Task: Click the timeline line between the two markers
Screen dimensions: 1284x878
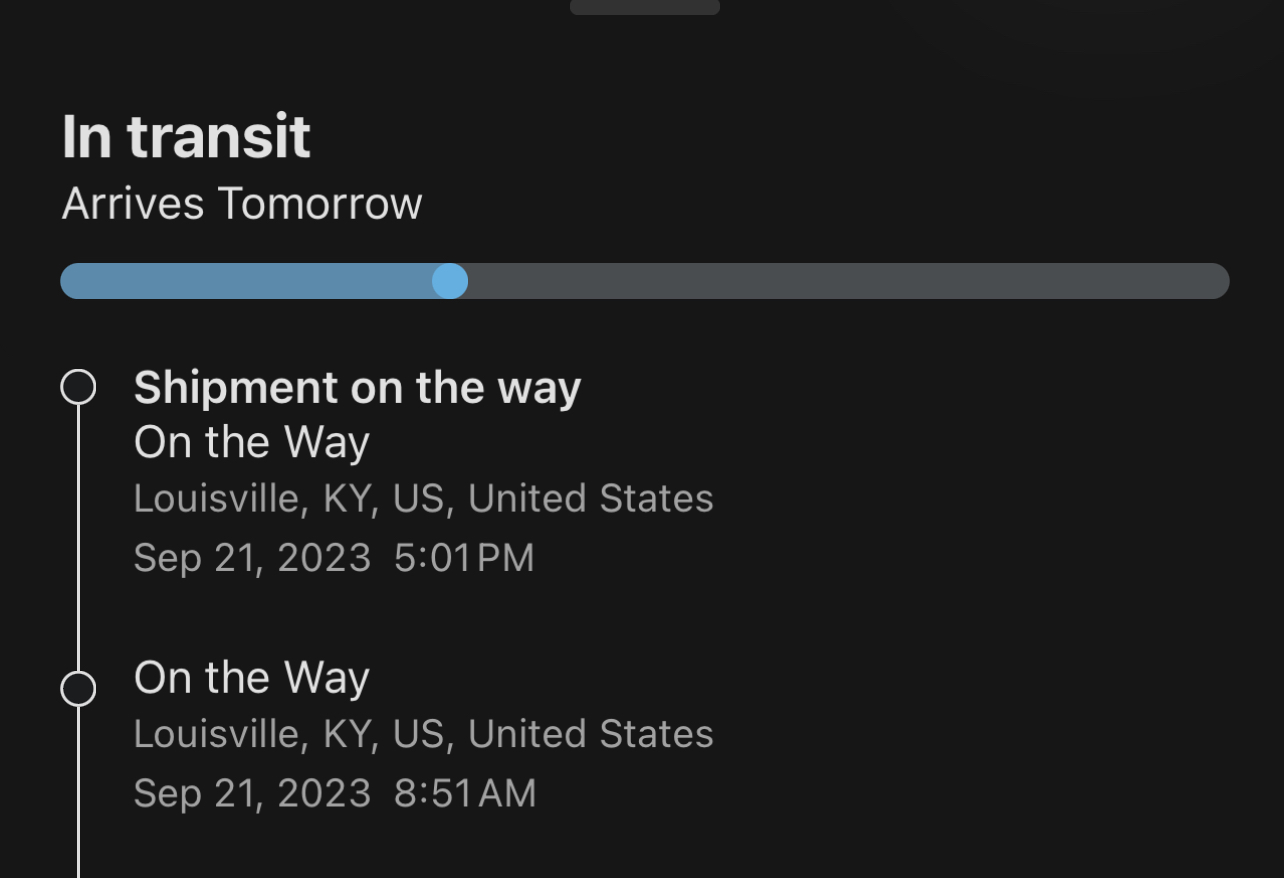Action: 78,537
